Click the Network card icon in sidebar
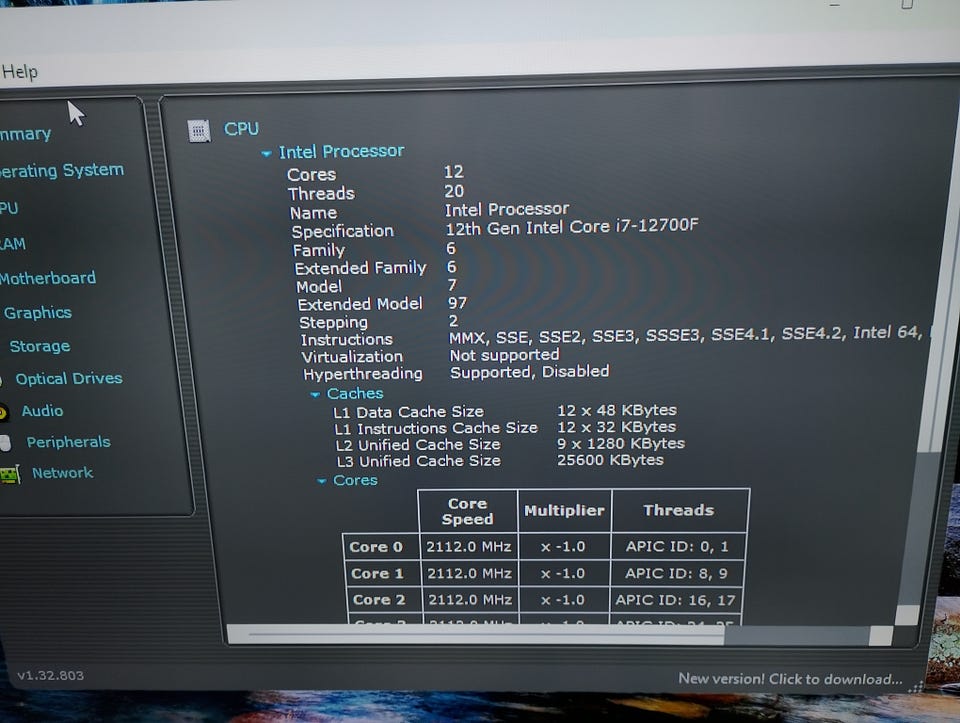 click(10, 474)
